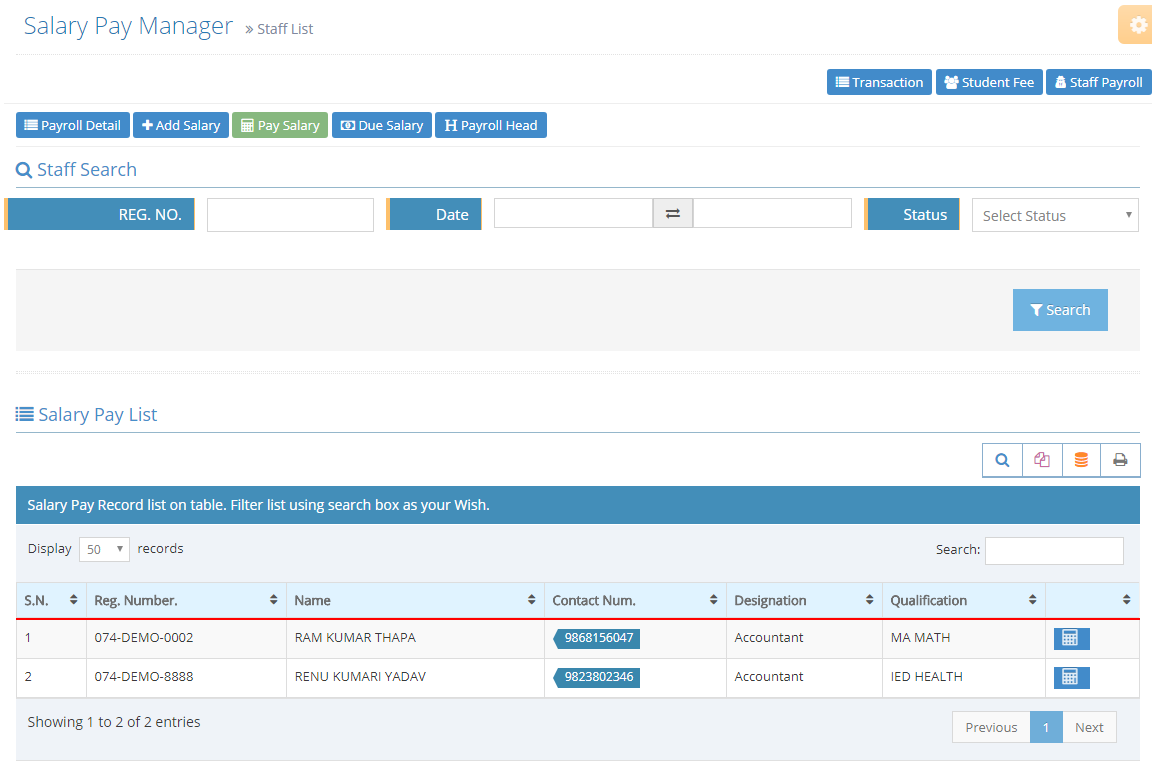
Task: Click the magnifier icon above the table
Action: click(x=1002, y=460)
